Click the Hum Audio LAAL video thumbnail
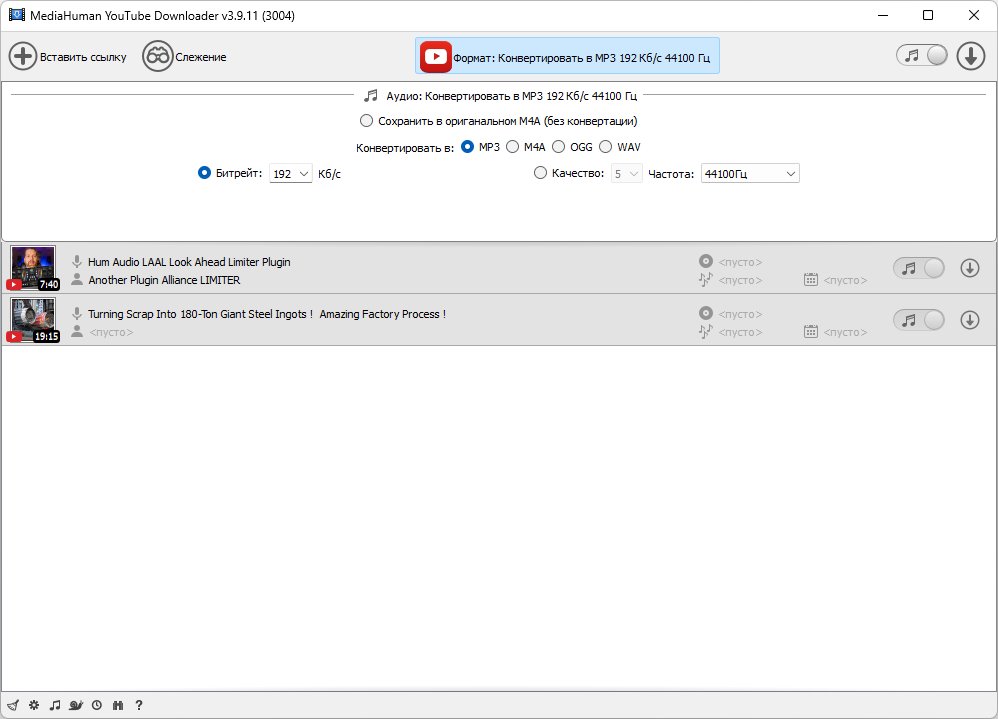The height and width of the screenshot is (719, 998). (33, 268)
